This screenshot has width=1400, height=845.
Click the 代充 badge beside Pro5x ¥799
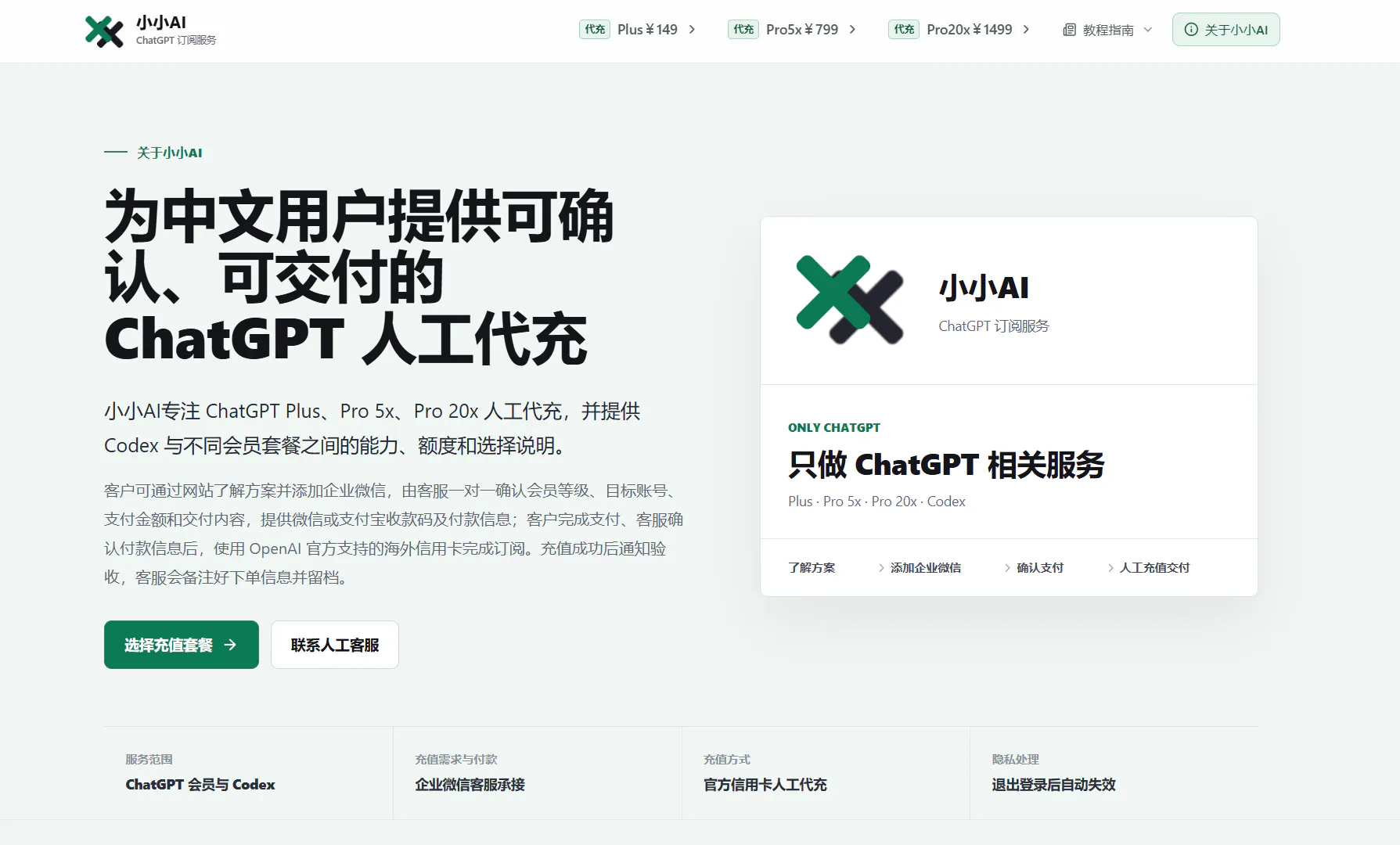click(x=743, y=30)
